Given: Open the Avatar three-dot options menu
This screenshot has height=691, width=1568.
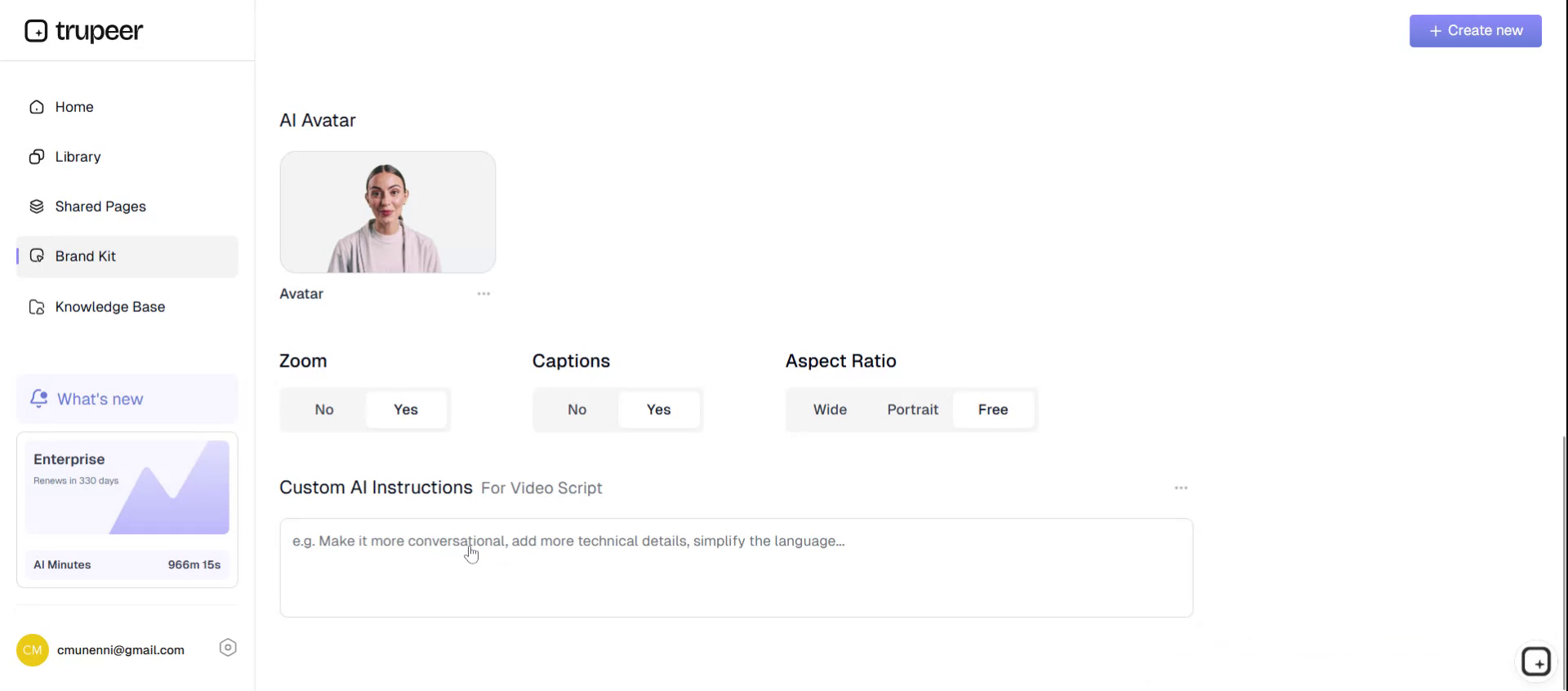Looking at the screenshot, I should pos(483,294).
